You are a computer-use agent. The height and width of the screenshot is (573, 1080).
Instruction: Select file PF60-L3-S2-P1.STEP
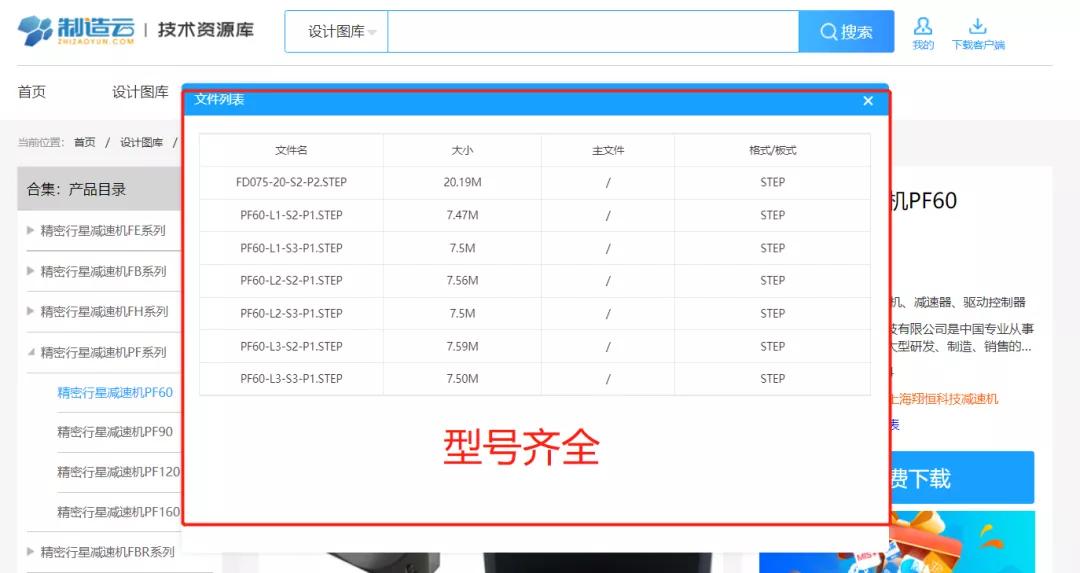coord(291,346)
